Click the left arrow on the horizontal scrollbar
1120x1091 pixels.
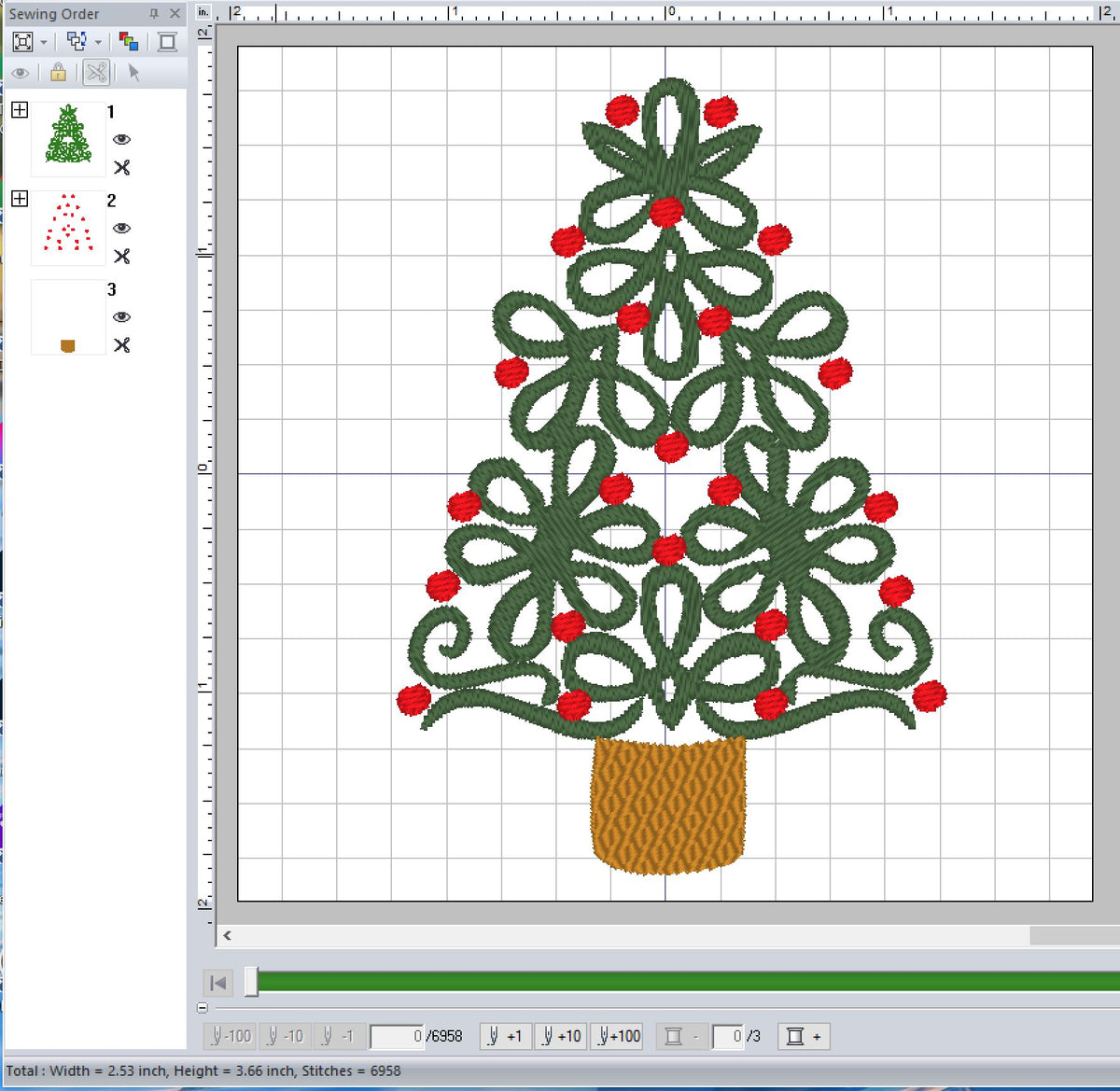pos(228,935)
